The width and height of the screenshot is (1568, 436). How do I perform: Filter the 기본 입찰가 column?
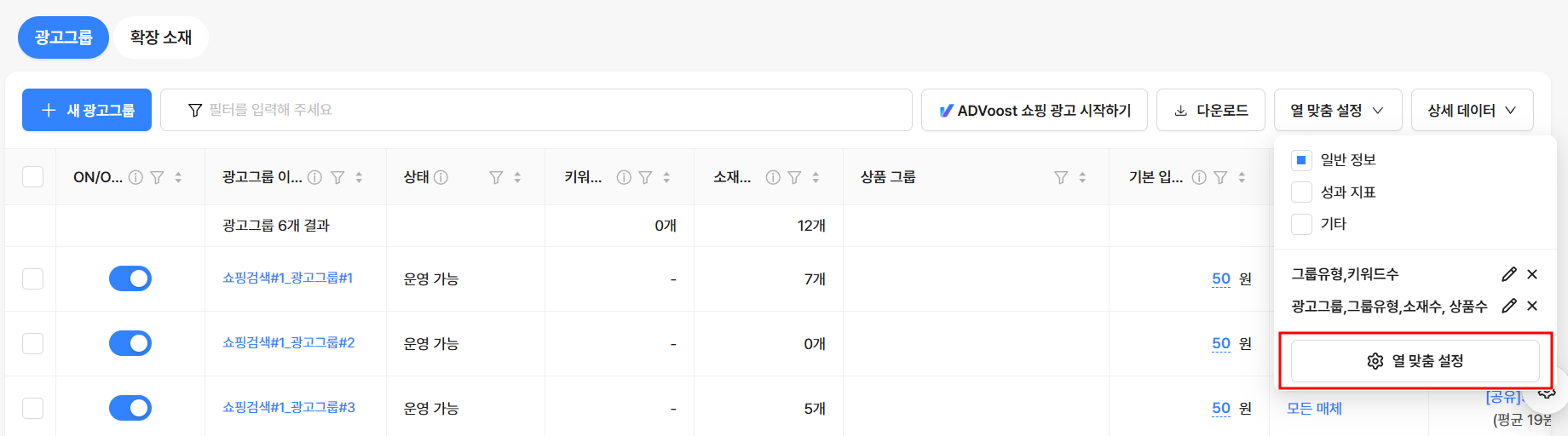(1220, 177)
